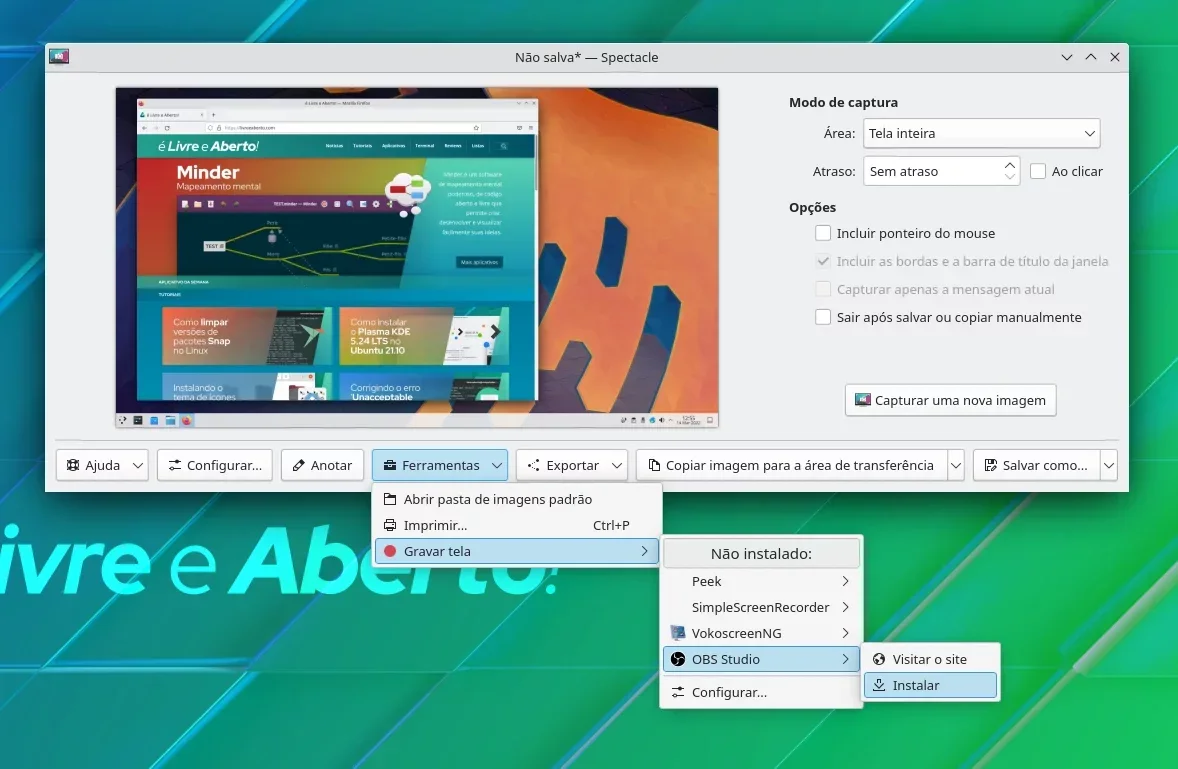
Task: Click the VokoscreenNG app icon
Action: [x=678, y=633]
